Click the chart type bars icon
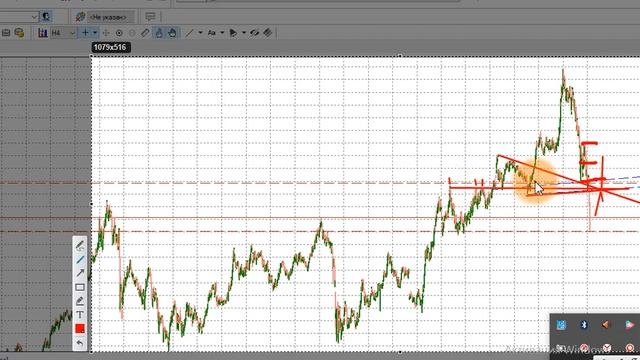The height and width of the screenshot is (360, 640). pos(42,33)
